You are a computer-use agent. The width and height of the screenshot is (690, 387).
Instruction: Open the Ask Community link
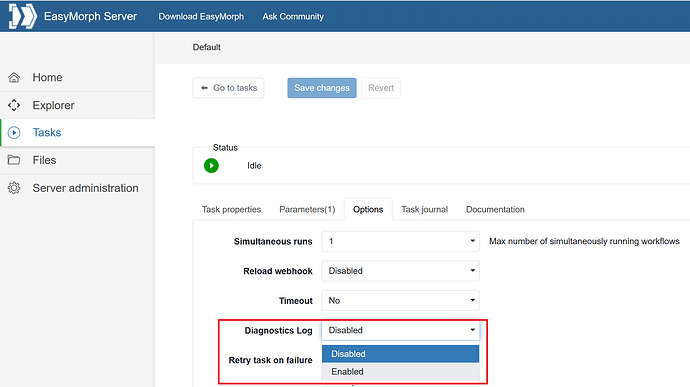click(293, 16)
